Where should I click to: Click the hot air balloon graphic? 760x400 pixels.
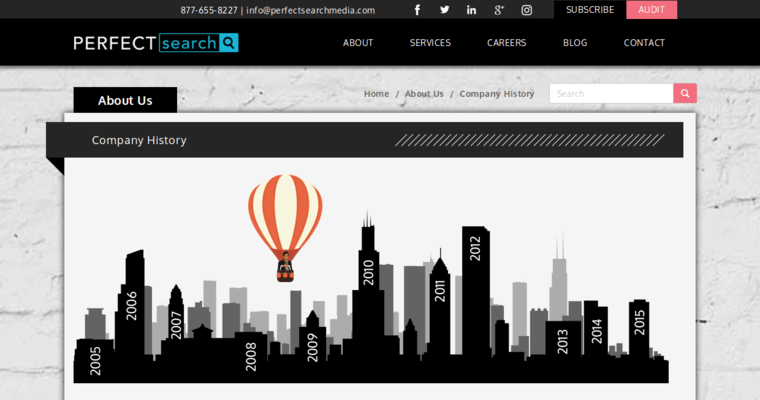click(x=285, y=228)
